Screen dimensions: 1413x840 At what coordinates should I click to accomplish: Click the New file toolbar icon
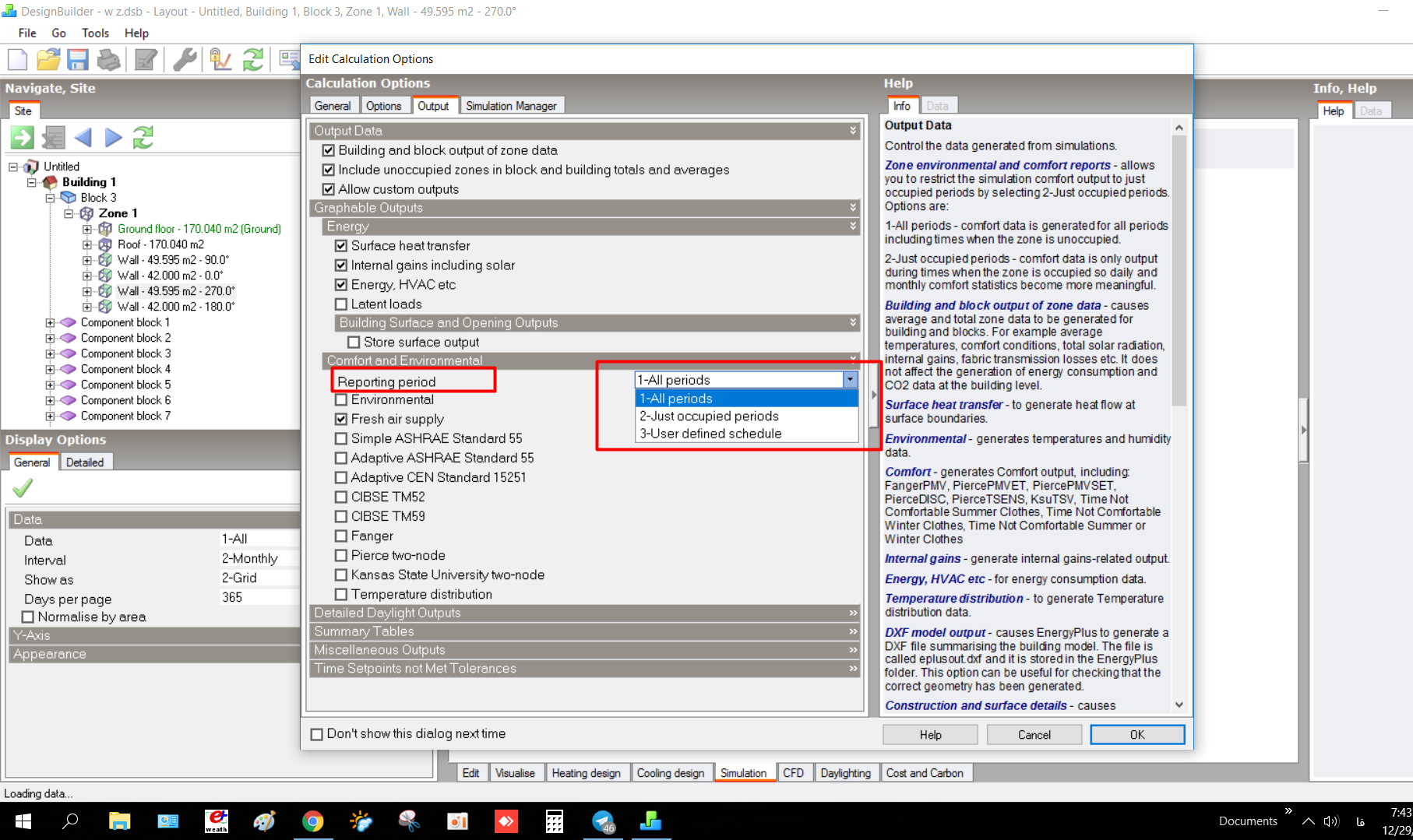coord(17,60)
